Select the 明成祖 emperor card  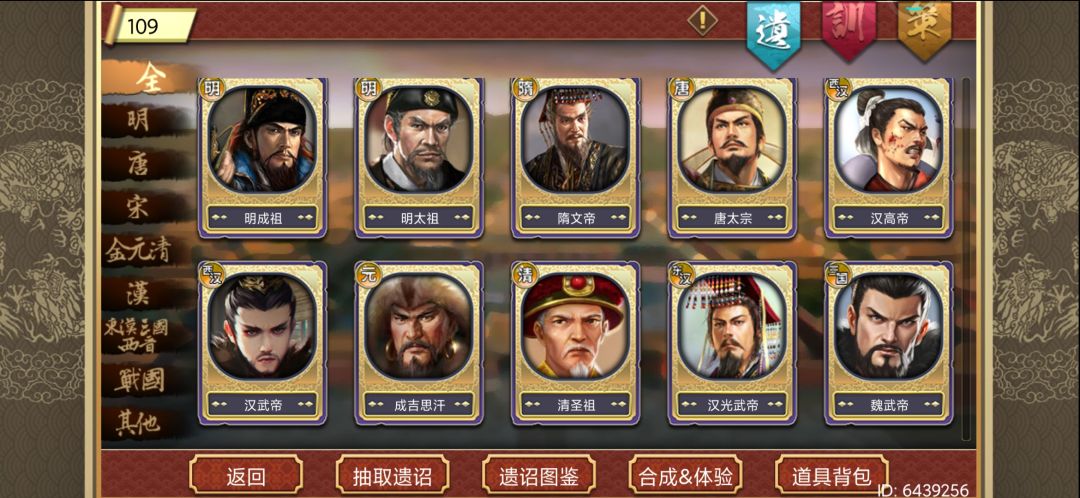click(262, 158)
